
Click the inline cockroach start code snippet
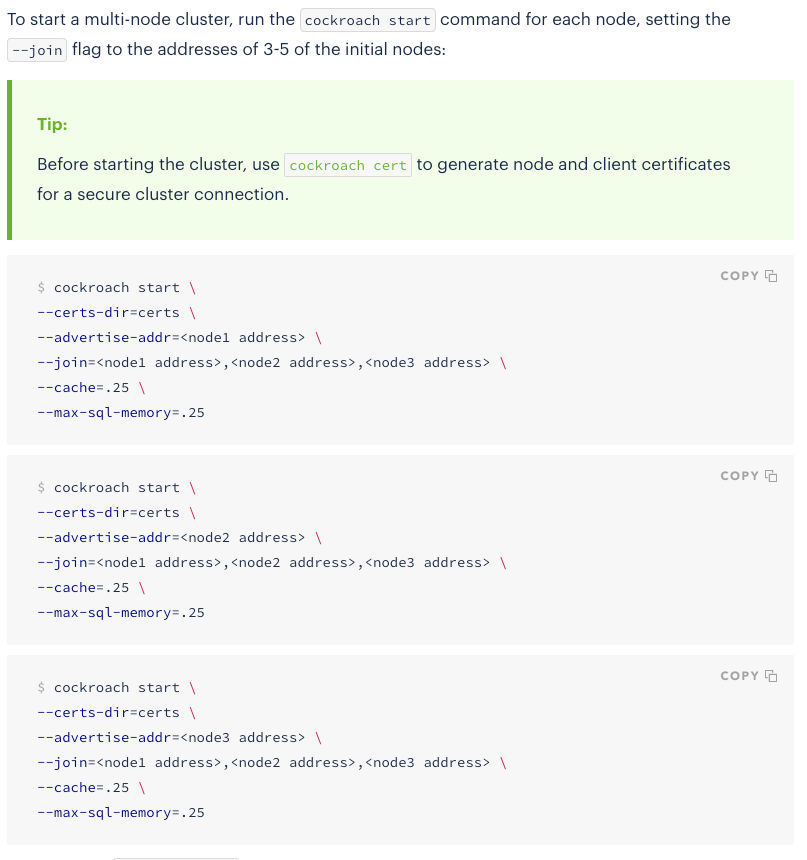pos(367,19)
